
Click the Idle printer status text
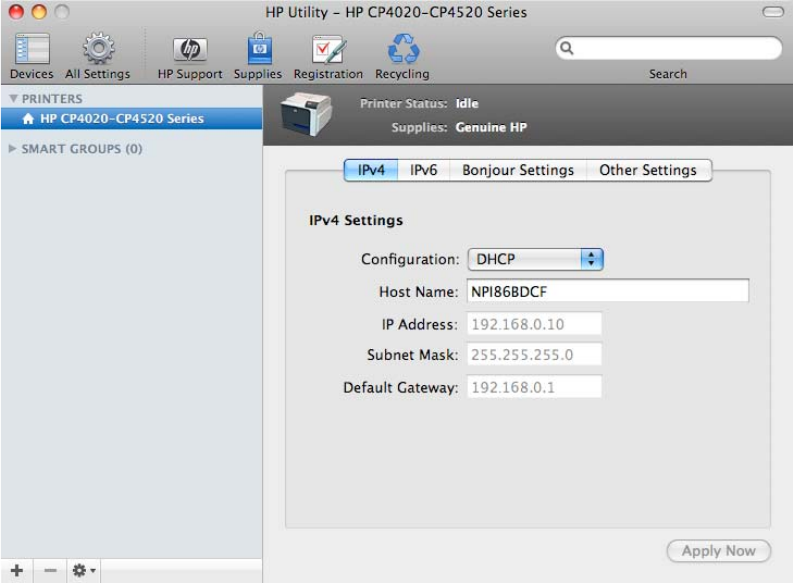click(467, 103)
